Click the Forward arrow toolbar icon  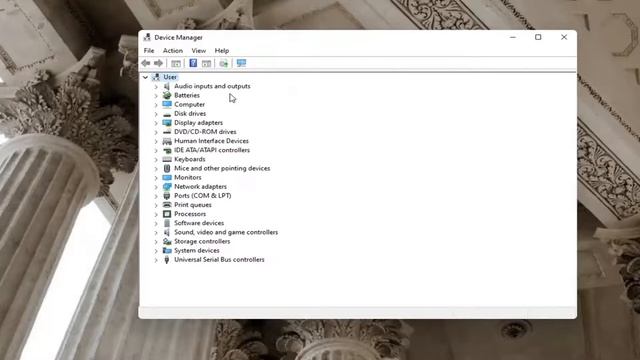click(x=158, y=63)
